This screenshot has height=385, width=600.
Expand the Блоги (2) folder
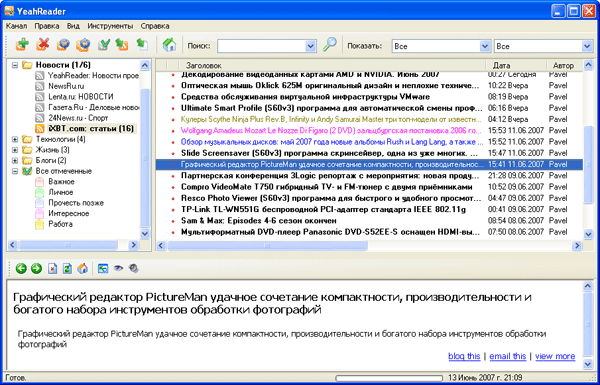click(x=15, y=160)
